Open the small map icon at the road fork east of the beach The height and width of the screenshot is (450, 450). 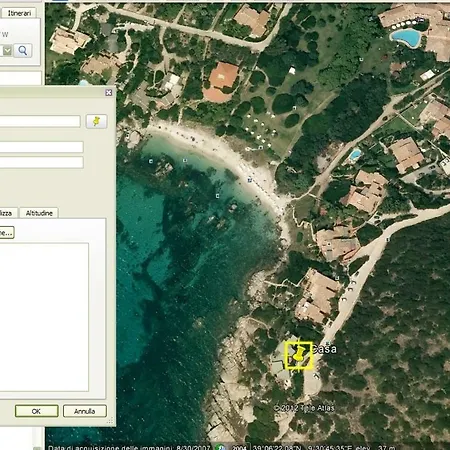click(388, 239)
